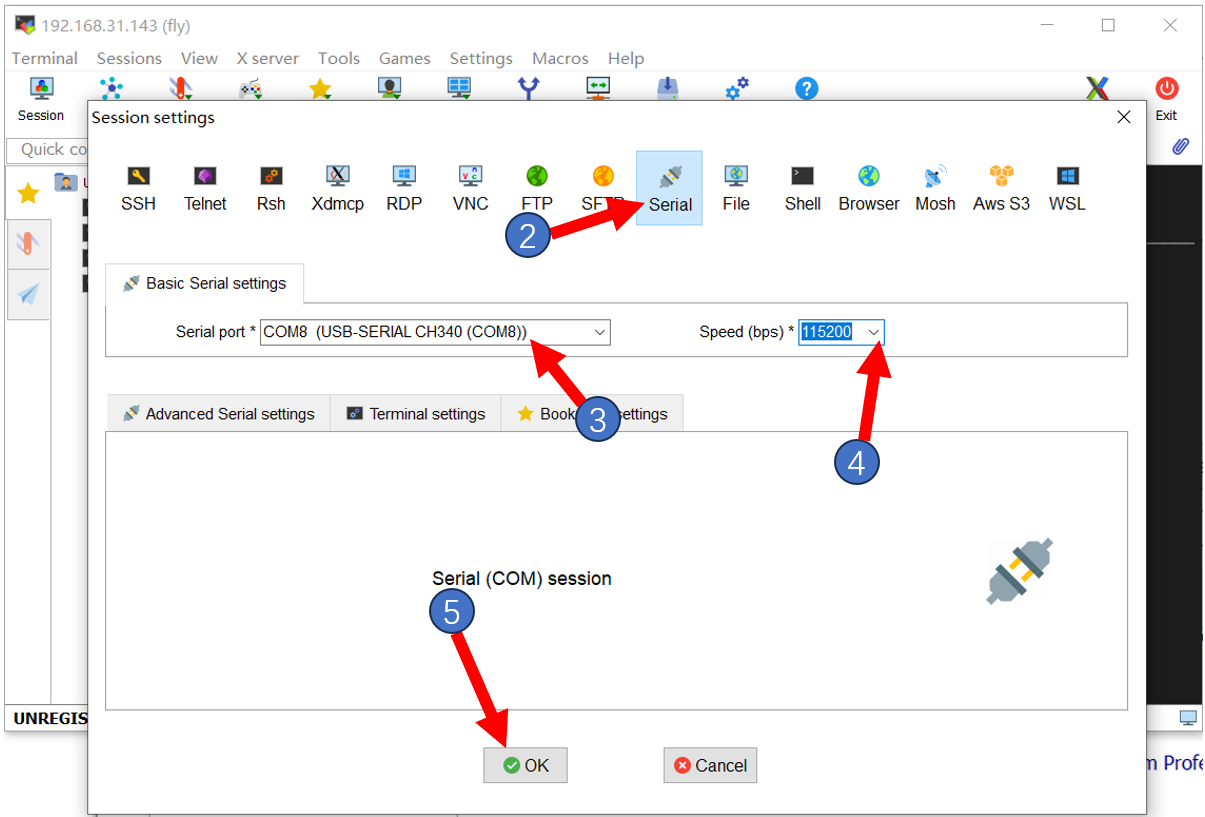Open the Sessions menu
Viewport: 1205px width, 817px height.
[x=129, y=58]
